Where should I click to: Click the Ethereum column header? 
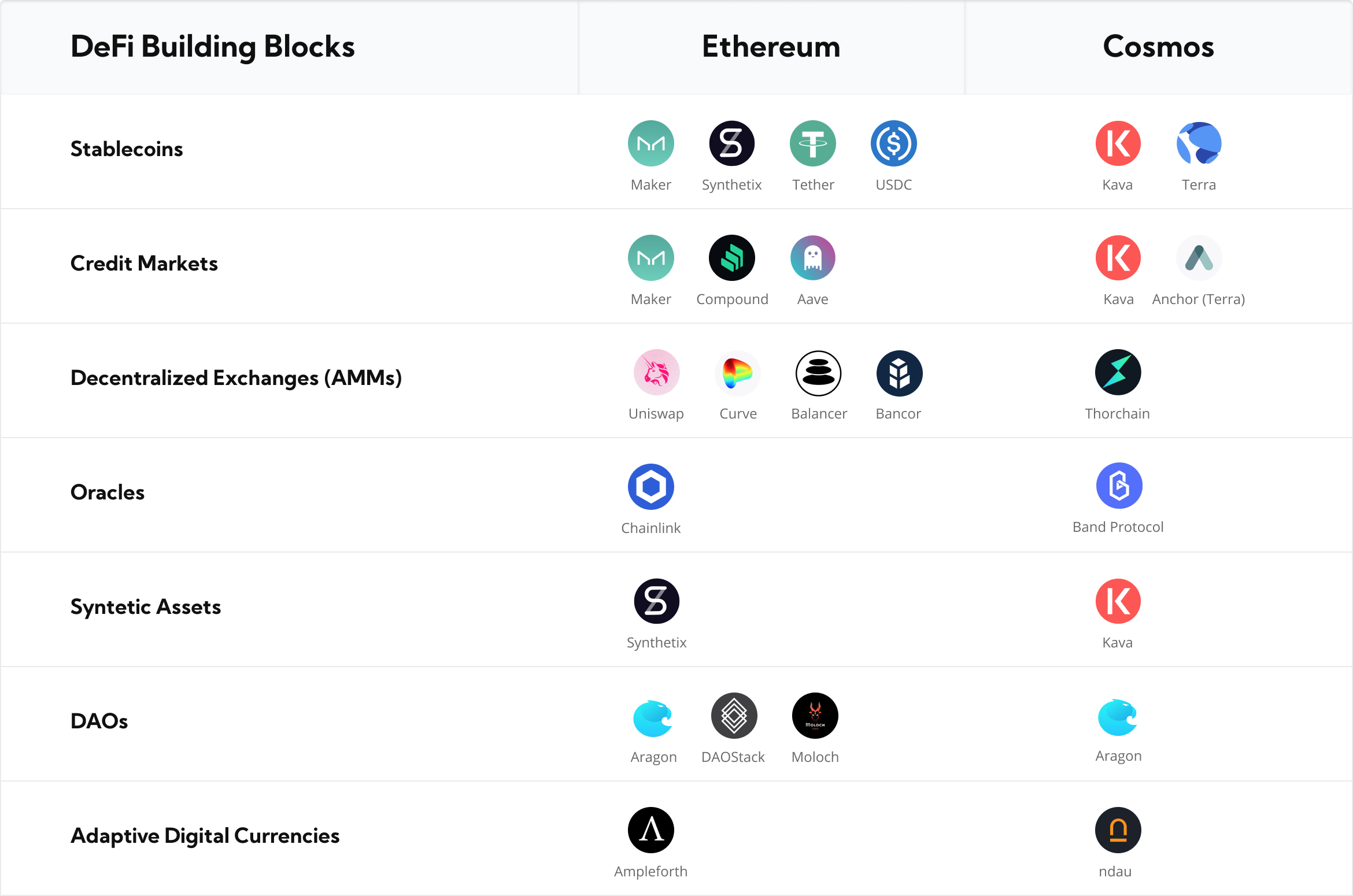[x=771, y=47]
